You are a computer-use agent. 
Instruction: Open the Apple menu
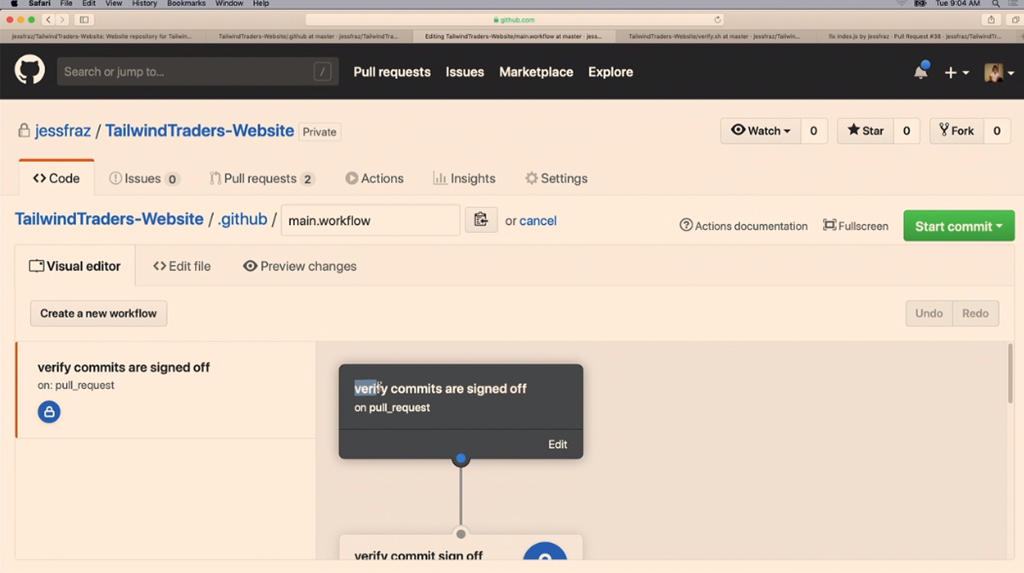tap(14, 3)
